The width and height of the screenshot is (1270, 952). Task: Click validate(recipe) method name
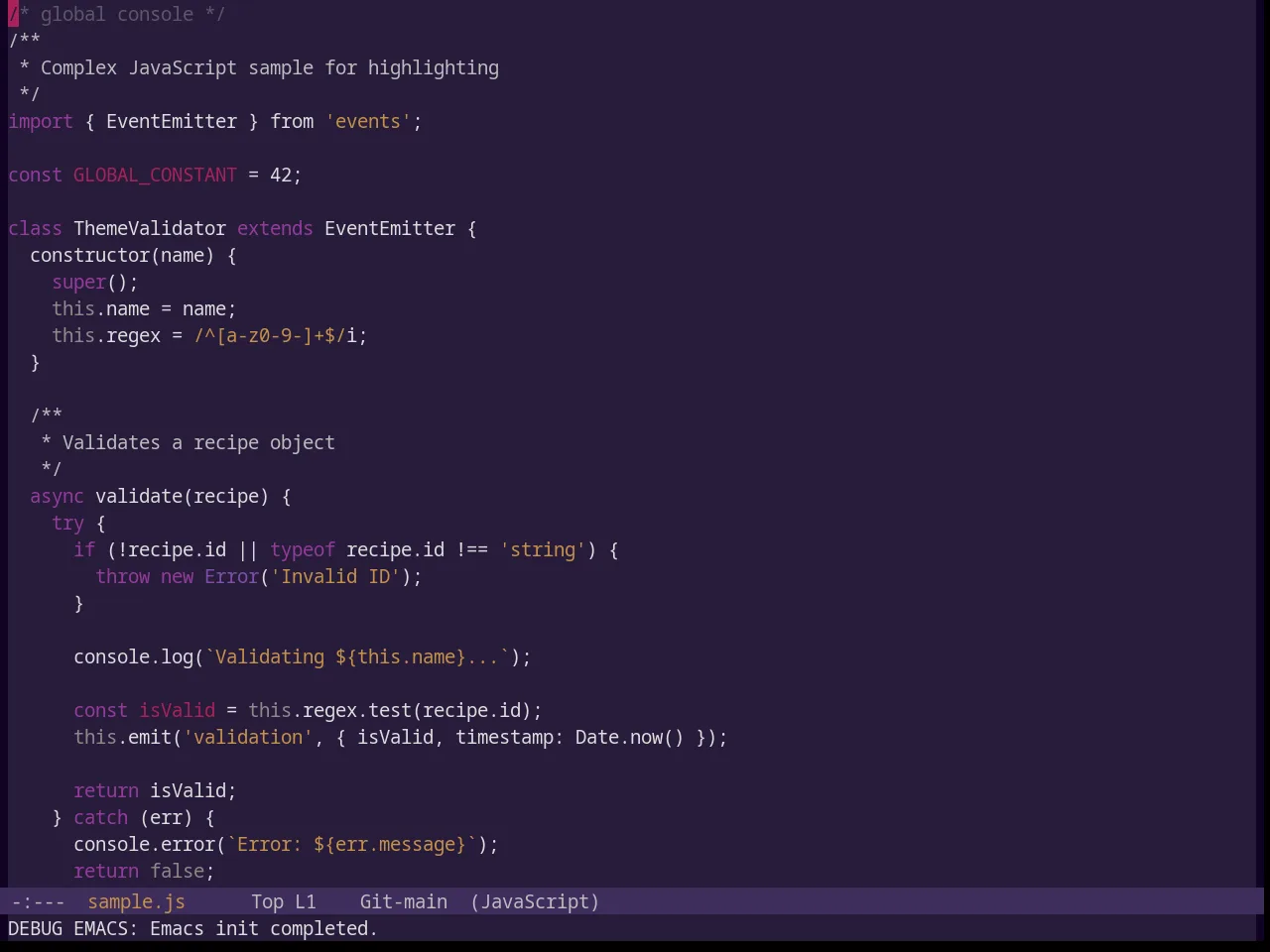click(182, 497)
